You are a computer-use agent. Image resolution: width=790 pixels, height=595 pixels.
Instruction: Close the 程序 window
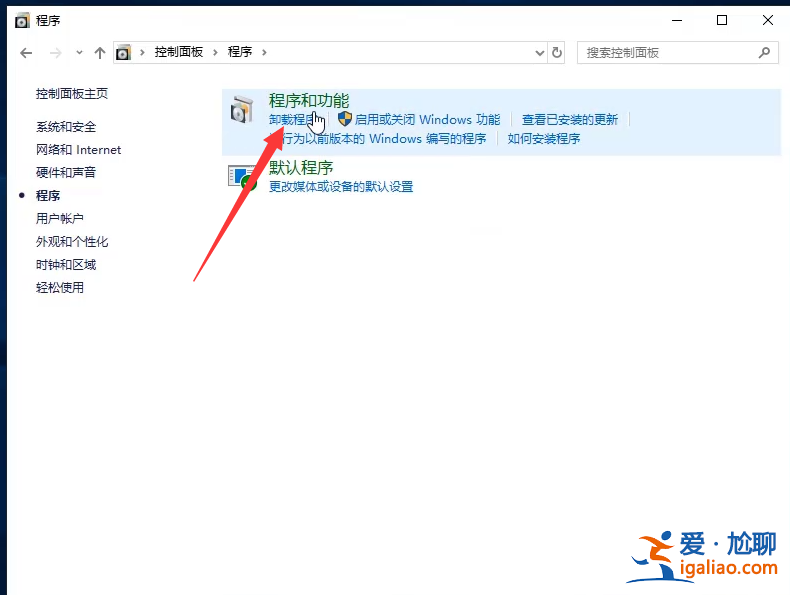(x=768, y=20)
